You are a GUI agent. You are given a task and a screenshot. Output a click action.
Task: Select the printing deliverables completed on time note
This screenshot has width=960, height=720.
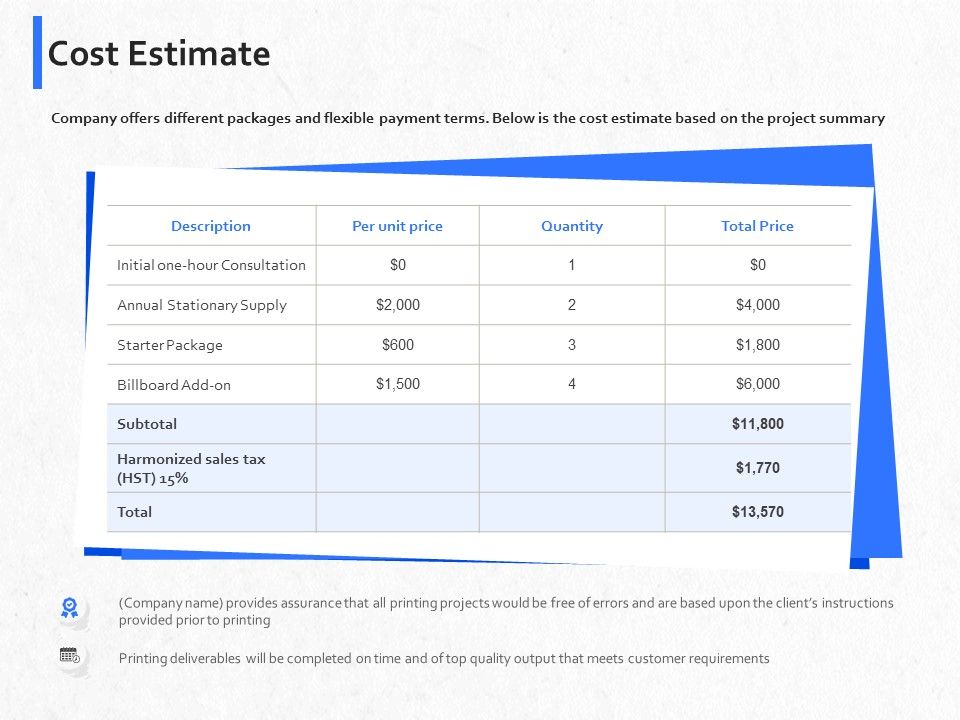pos(444,659)
